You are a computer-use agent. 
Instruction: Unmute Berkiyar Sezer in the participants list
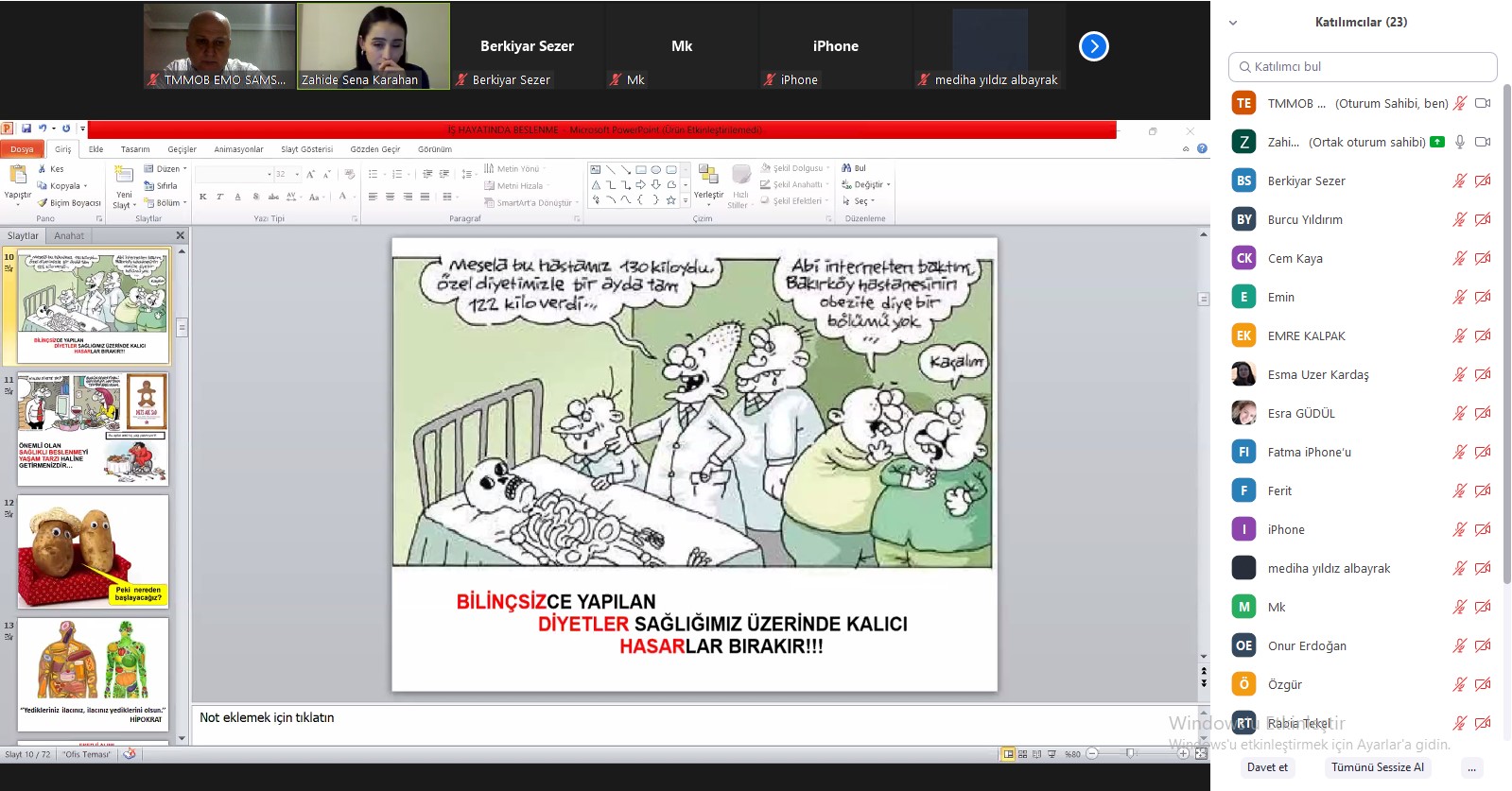click(x=1460, y=181)
